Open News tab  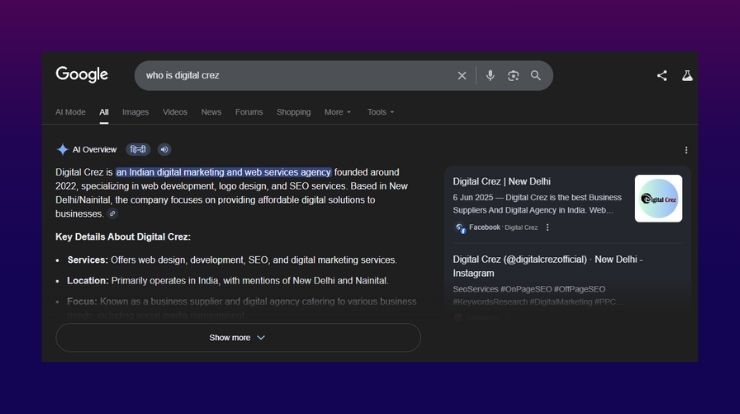[x=211, y=112]
